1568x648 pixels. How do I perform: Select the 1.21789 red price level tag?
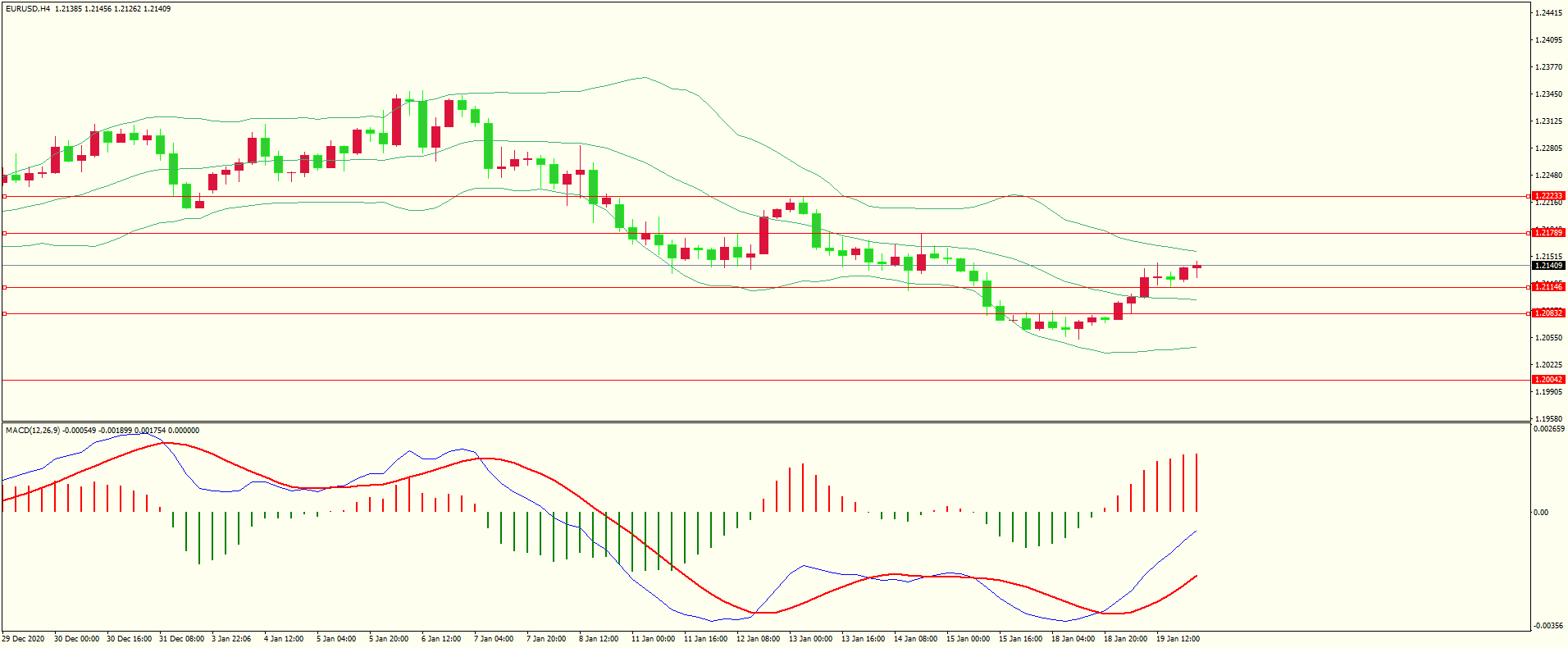click(x=1548, y=233)
